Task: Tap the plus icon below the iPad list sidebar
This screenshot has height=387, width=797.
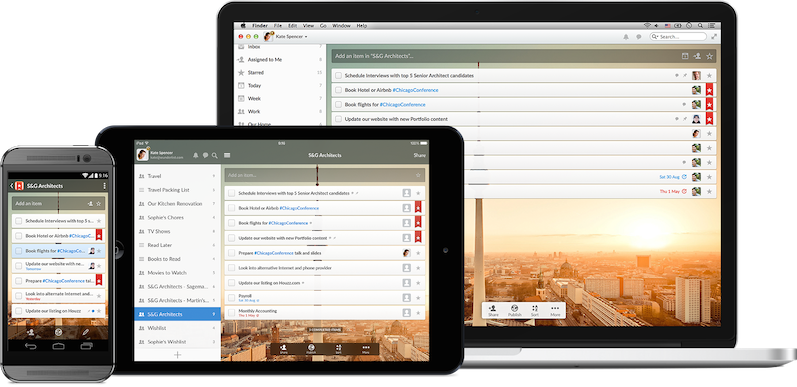Action: tap(177, 355)
